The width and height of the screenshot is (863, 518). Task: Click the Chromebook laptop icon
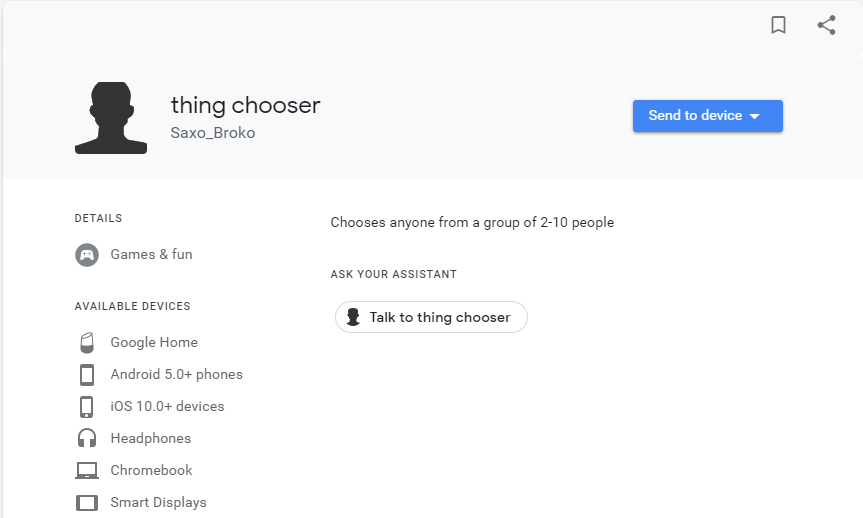pyautogui.click(x=87, y=470)
